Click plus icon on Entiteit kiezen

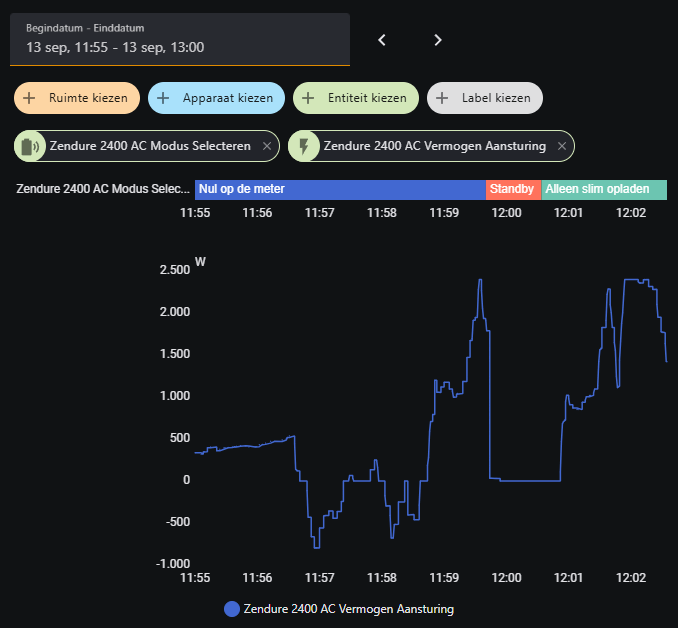308,98
